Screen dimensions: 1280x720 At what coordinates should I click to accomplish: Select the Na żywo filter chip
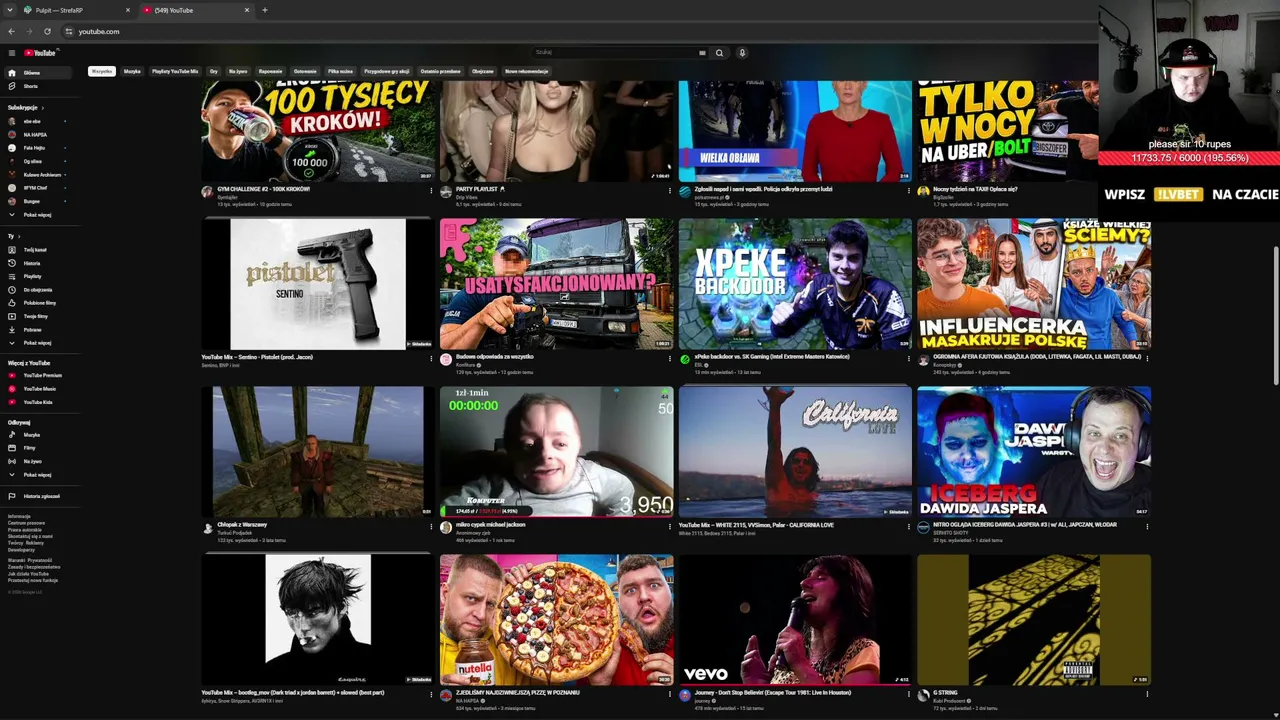click(238, 72)
